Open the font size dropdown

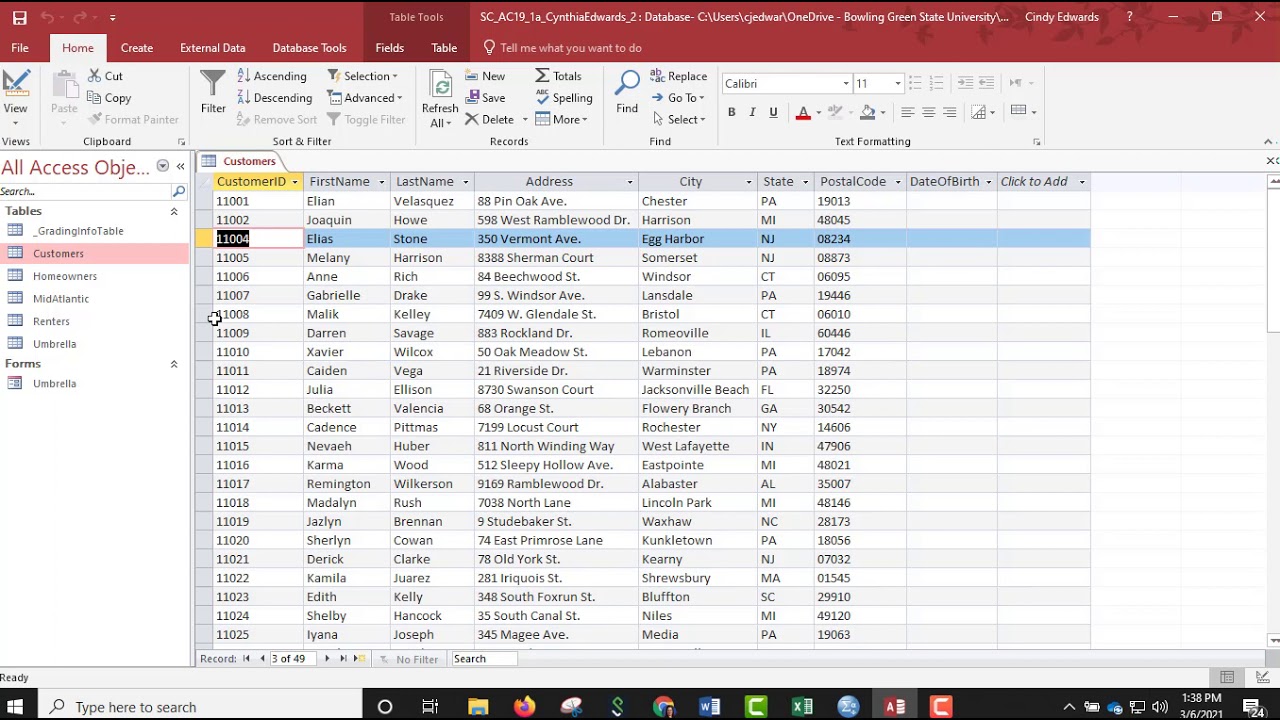897,83
